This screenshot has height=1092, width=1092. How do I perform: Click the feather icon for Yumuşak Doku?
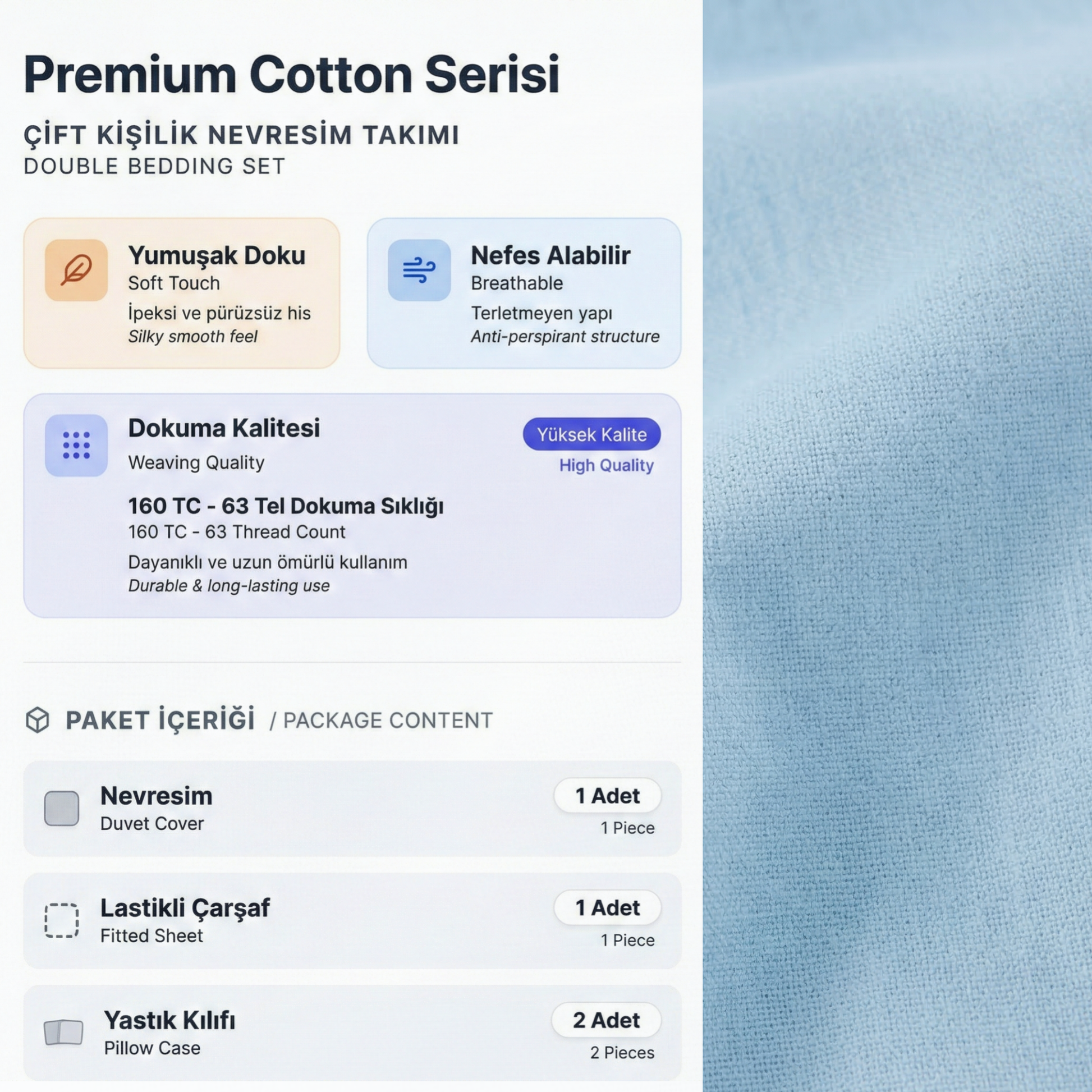pos(76,269)
